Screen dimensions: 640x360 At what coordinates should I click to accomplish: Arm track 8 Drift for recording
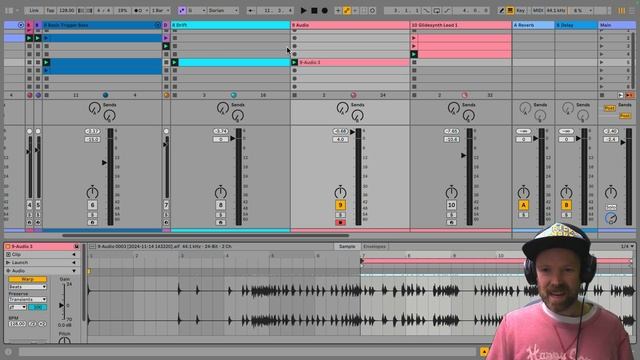tap(220, 223)
